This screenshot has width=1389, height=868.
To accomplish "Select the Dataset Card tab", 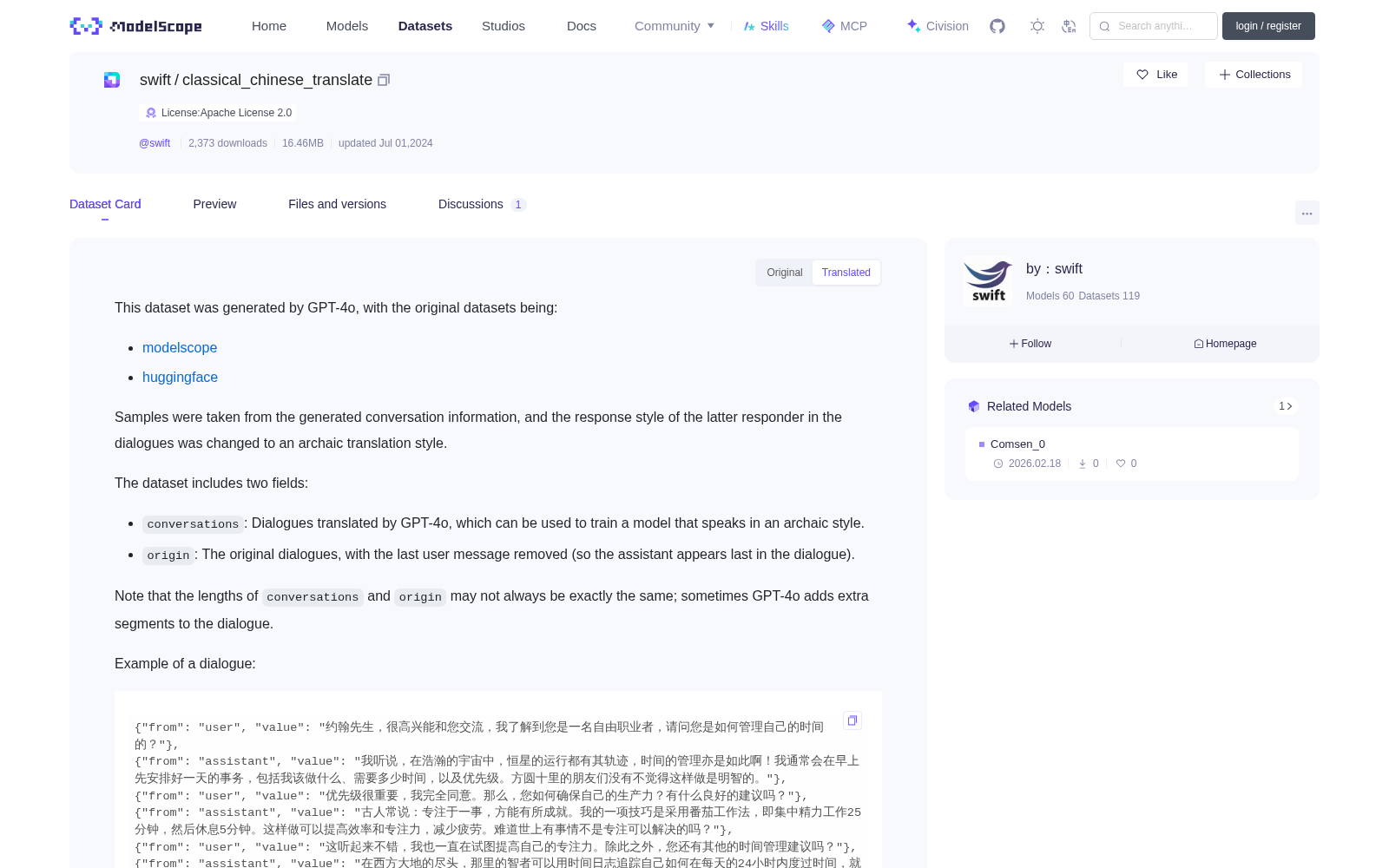I will (x=105, y=204).
